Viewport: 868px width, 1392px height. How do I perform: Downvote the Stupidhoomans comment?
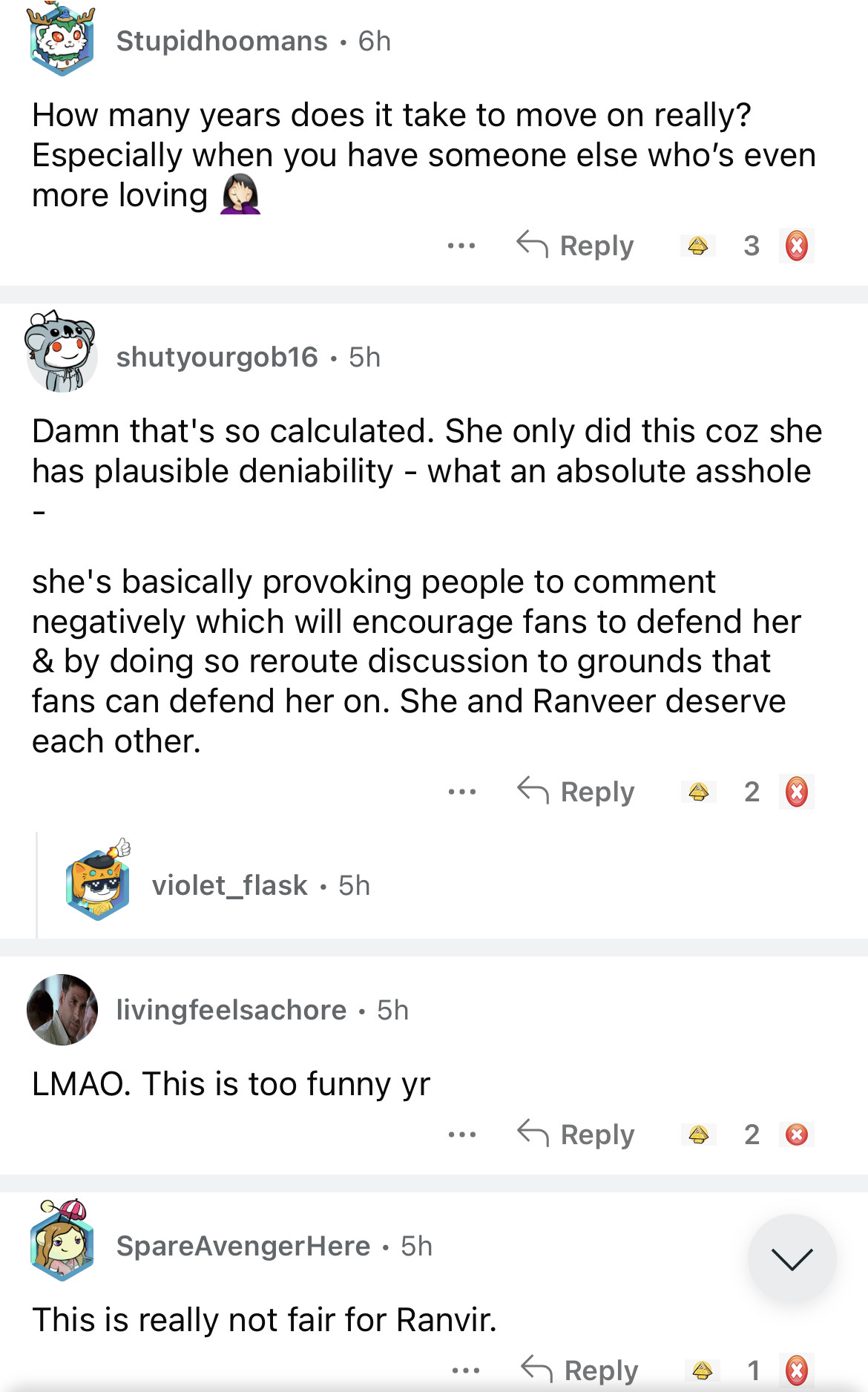[797, 246]
